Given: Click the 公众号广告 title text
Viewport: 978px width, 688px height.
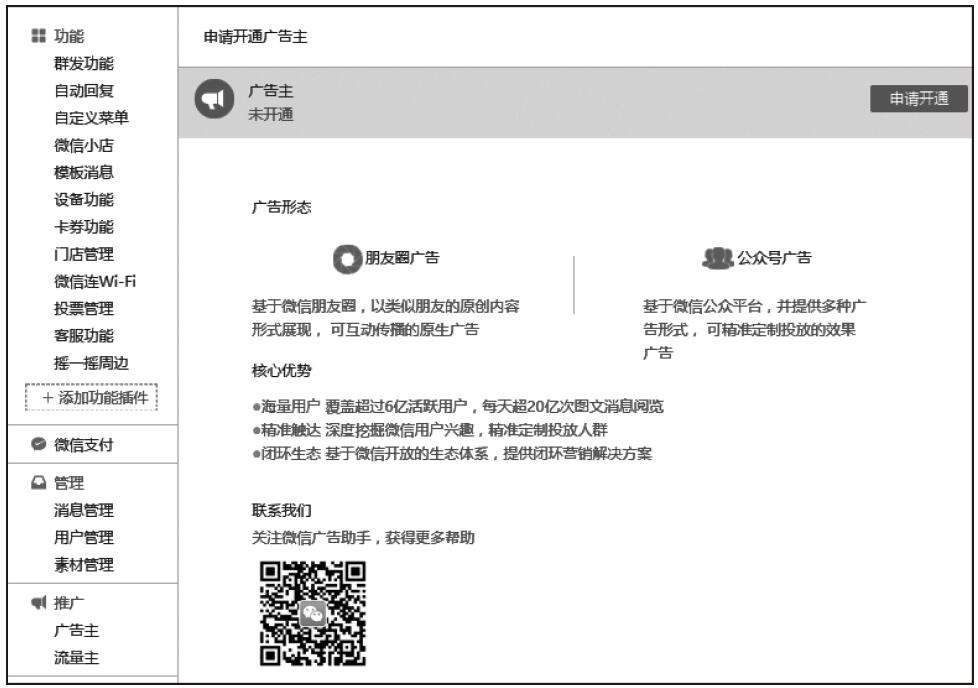Looking at the screenshot, I should (x=774, y=258).
